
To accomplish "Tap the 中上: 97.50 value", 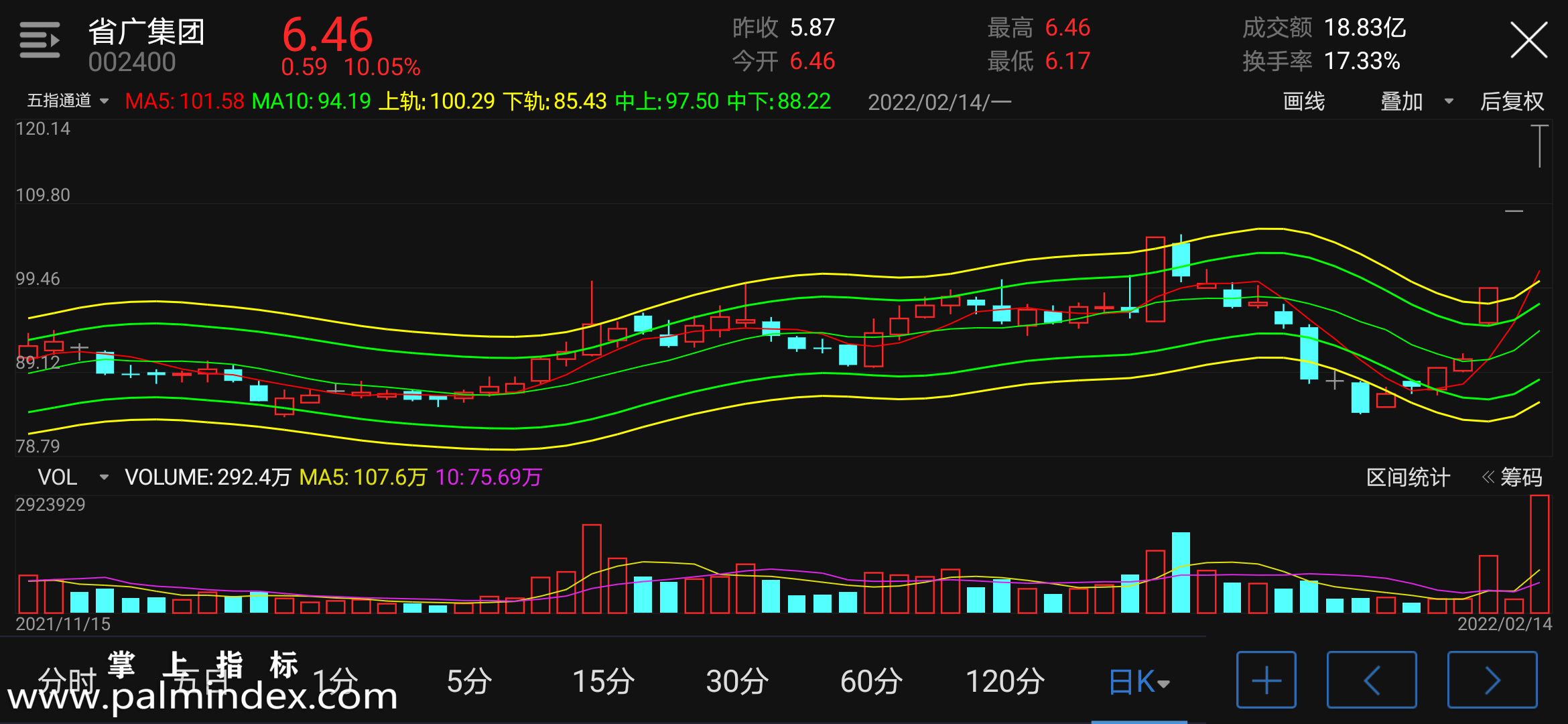I will pyautogui.click(x=667, y=101).
